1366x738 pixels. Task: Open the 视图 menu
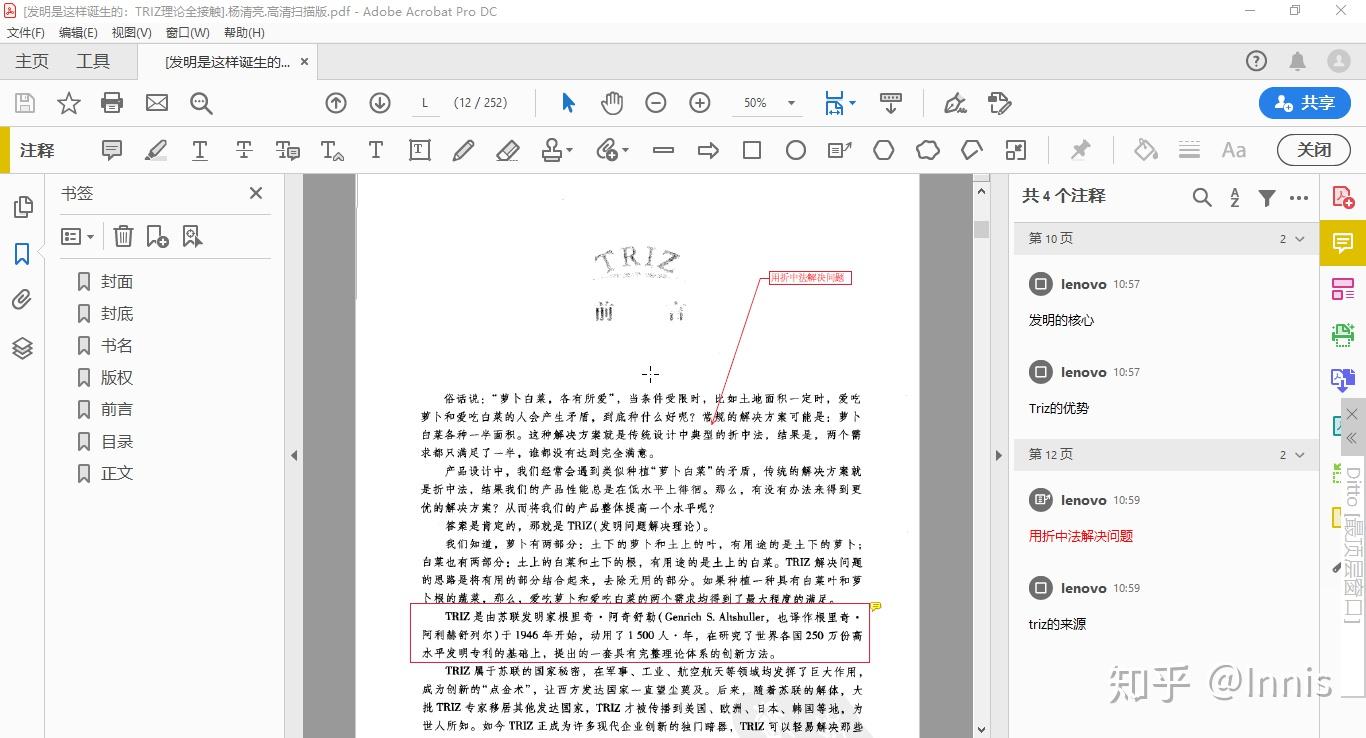tap(130, 32)
